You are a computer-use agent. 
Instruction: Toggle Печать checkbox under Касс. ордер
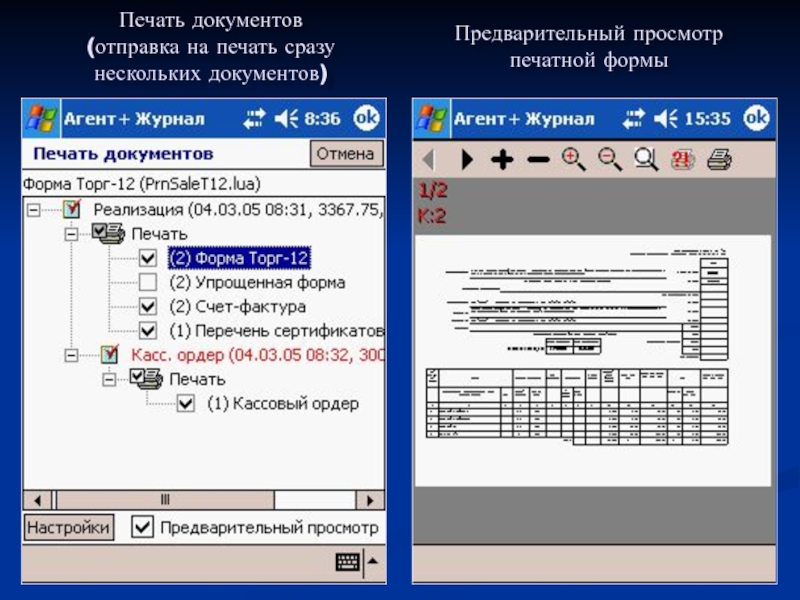pos(136,377)
